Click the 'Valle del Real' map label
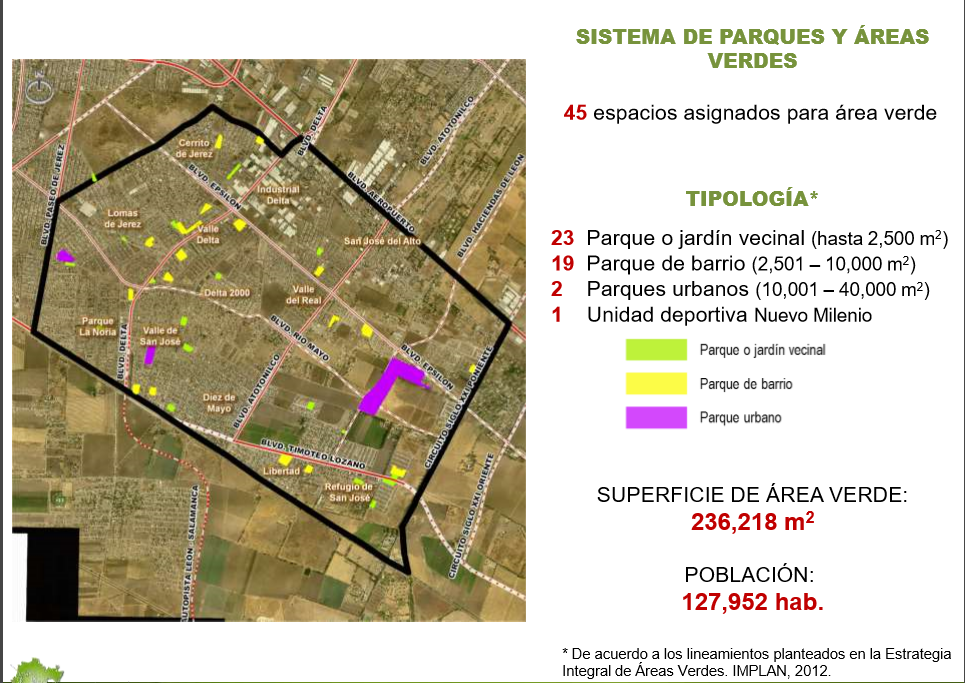 pos(303,295)
